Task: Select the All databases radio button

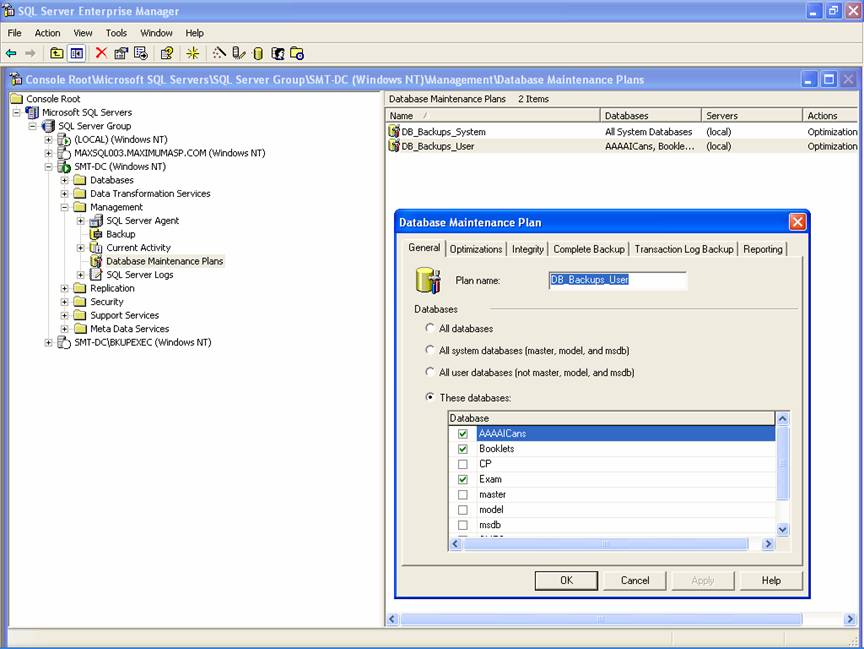Action: pos(430,328)
